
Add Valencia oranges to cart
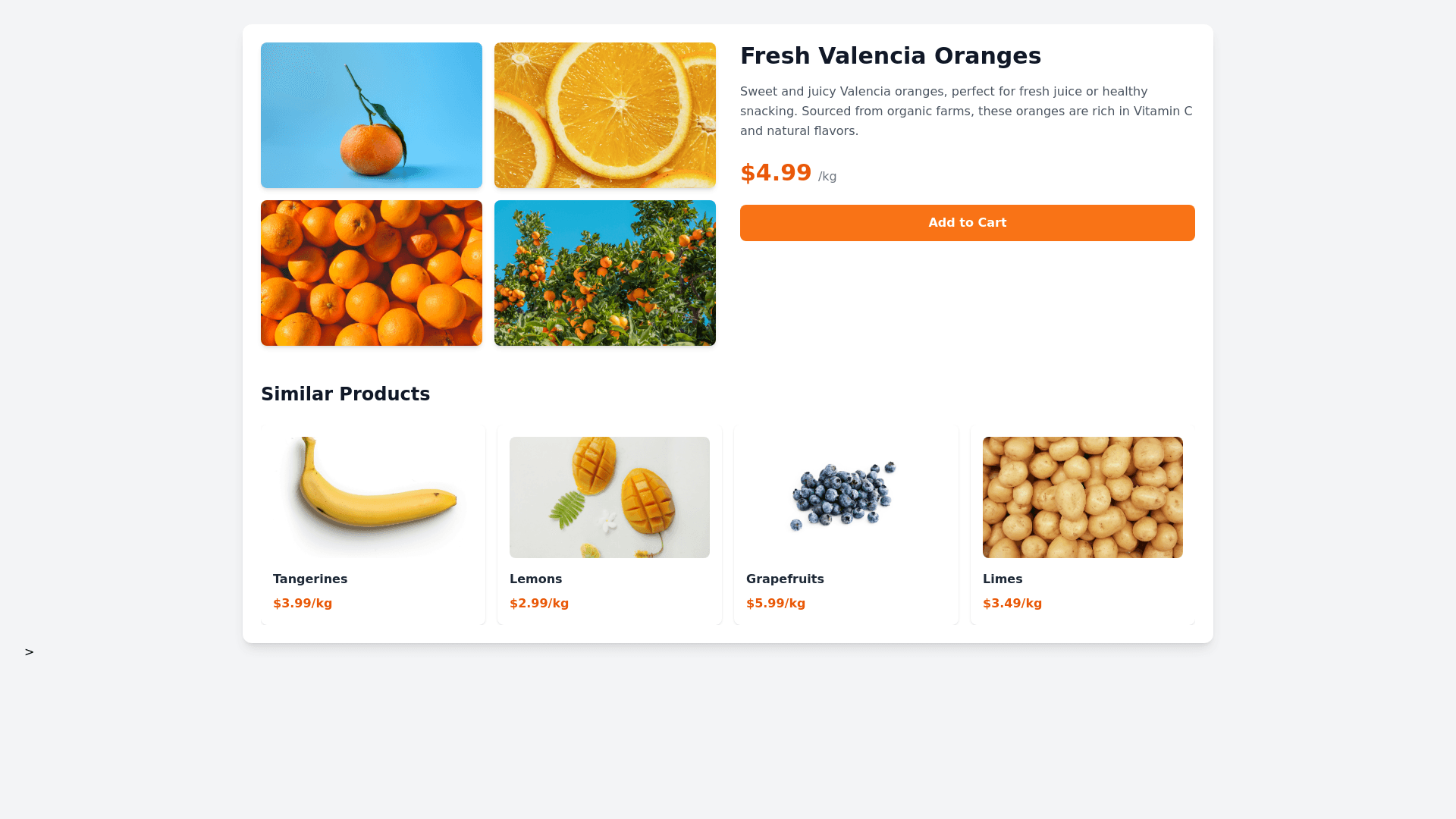967,223
